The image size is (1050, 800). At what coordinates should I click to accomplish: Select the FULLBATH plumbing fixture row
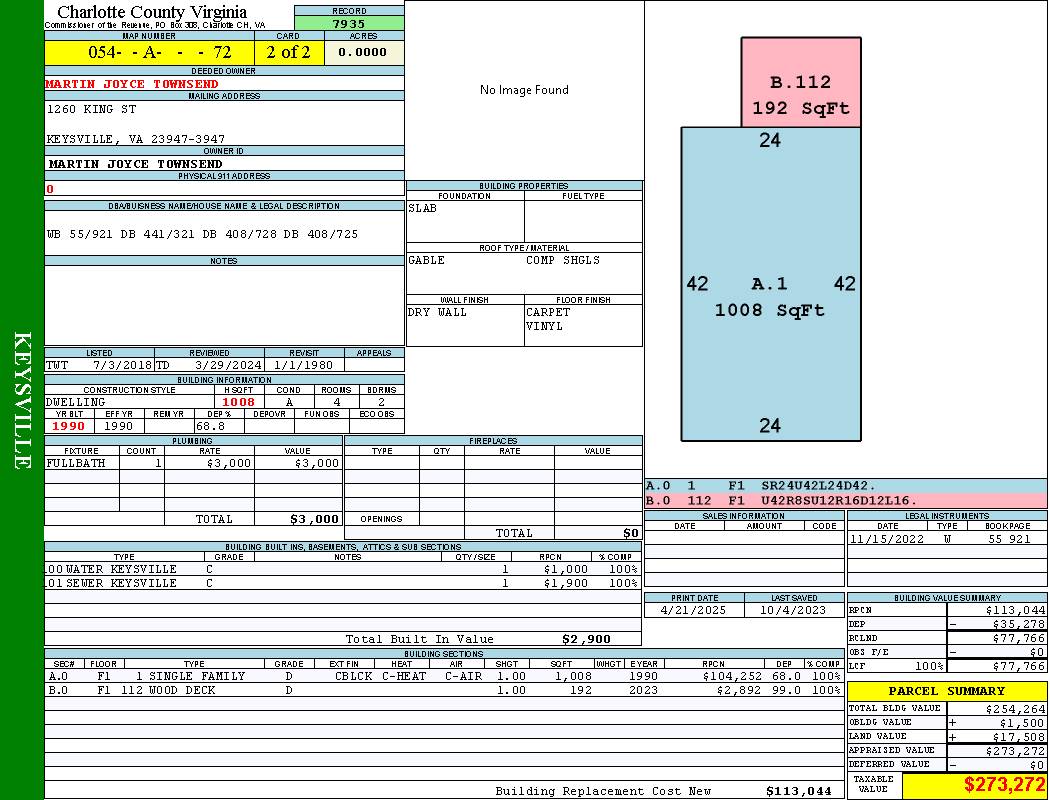point(194,463)
